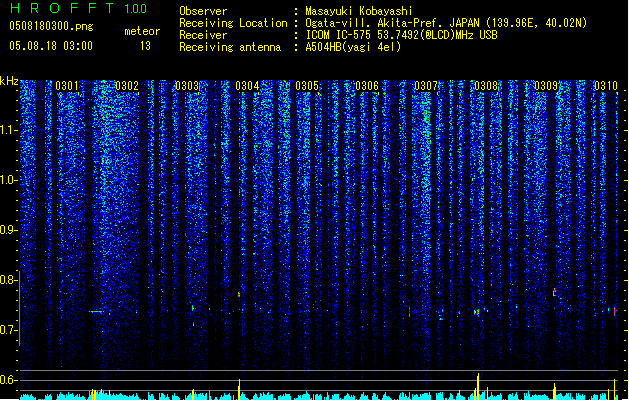The width and height of the screenshot is (629, 400).
Task: Click the 0.8 kHz axis tick label
Action: coord(9,280)
